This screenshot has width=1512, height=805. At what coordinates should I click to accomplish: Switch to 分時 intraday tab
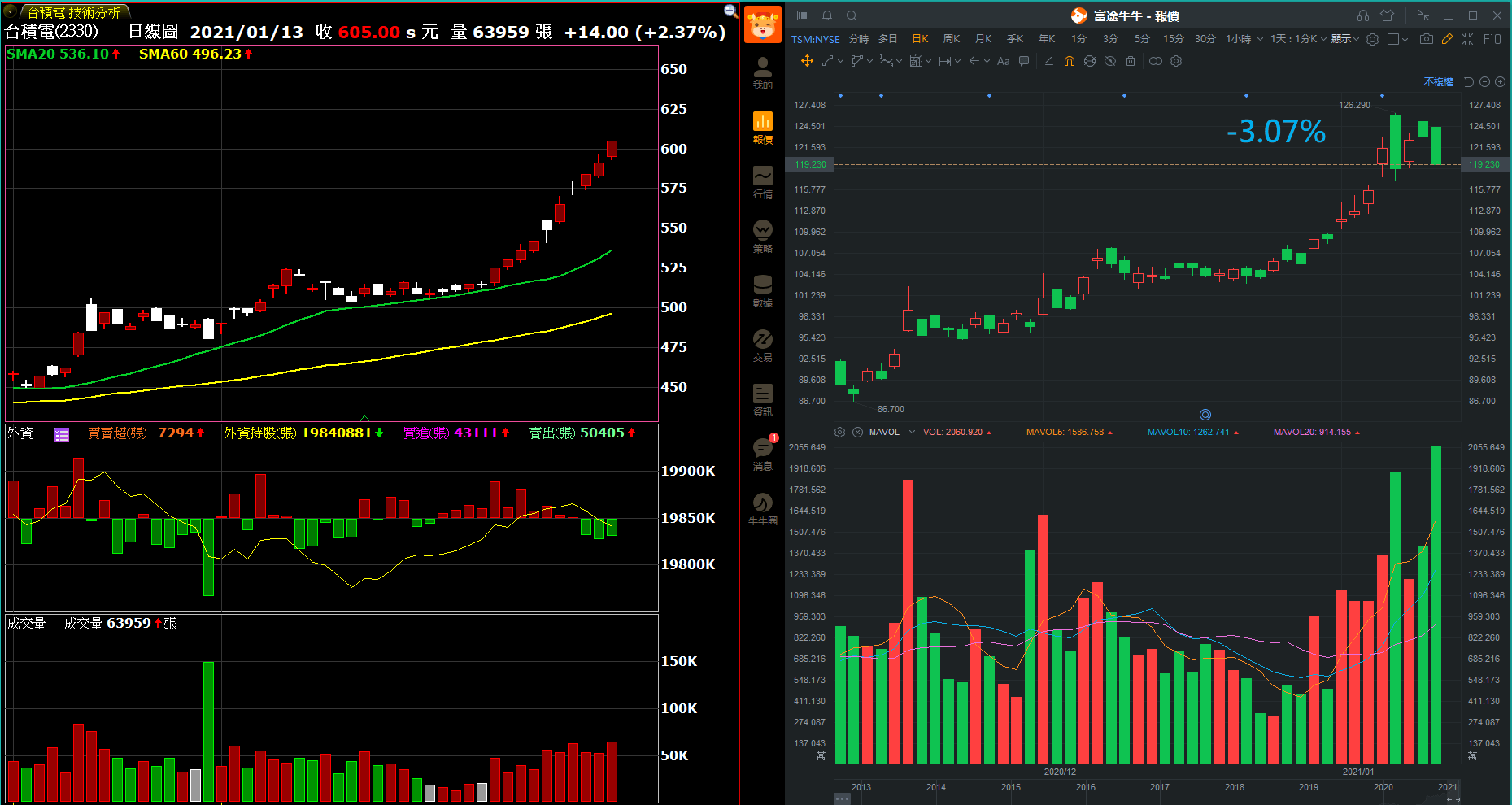click(859, 39)
